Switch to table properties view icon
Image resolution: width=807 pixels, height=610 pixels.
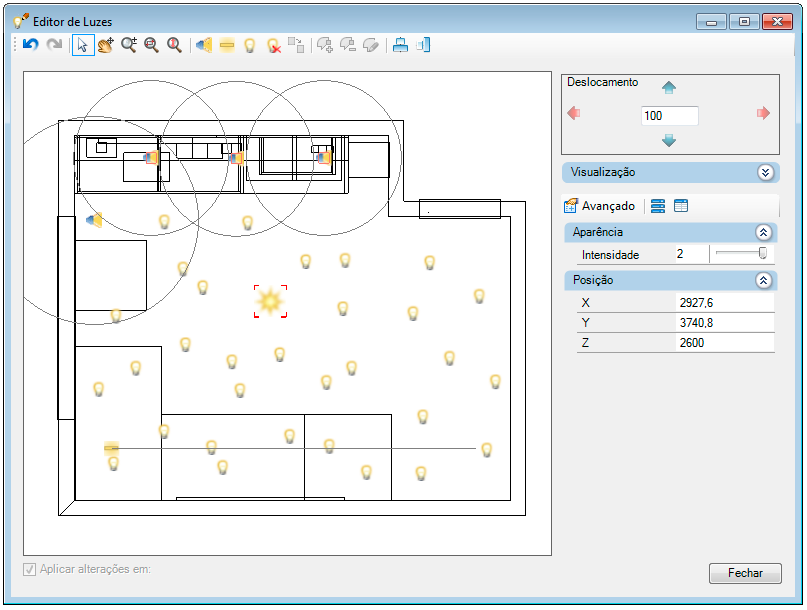681,206
